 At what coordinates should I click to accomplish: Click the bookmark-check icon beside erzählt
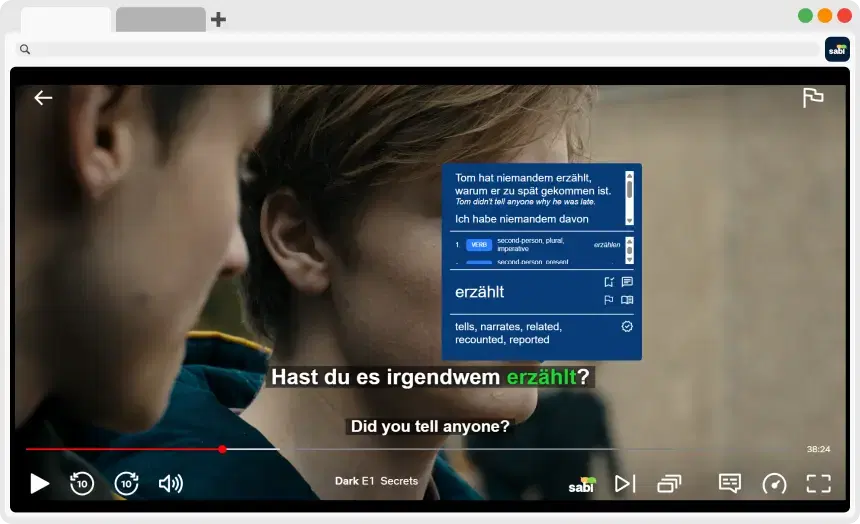609,282
